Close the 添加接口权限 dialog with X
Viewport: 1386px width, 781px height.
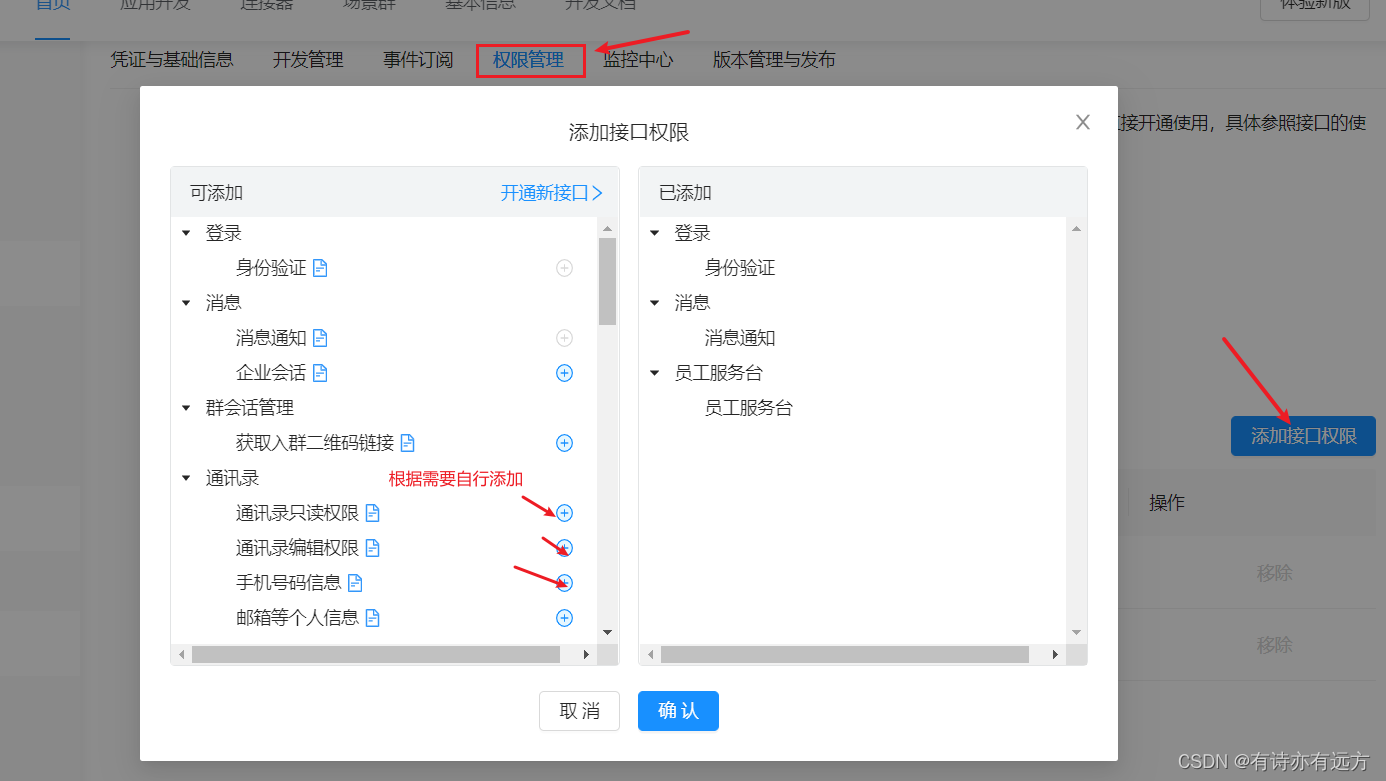pyautogui.click(x=1083, y=122)
